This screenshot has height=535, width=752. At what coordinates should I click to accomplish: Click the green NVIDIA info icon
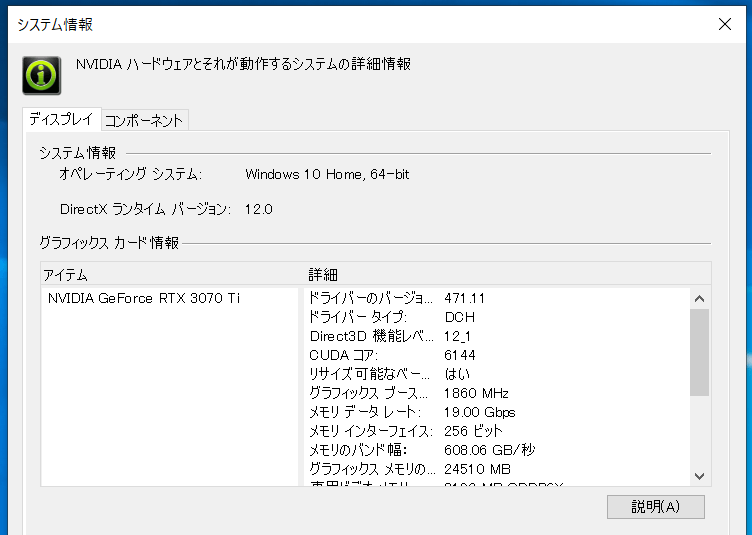pos(42,75)
